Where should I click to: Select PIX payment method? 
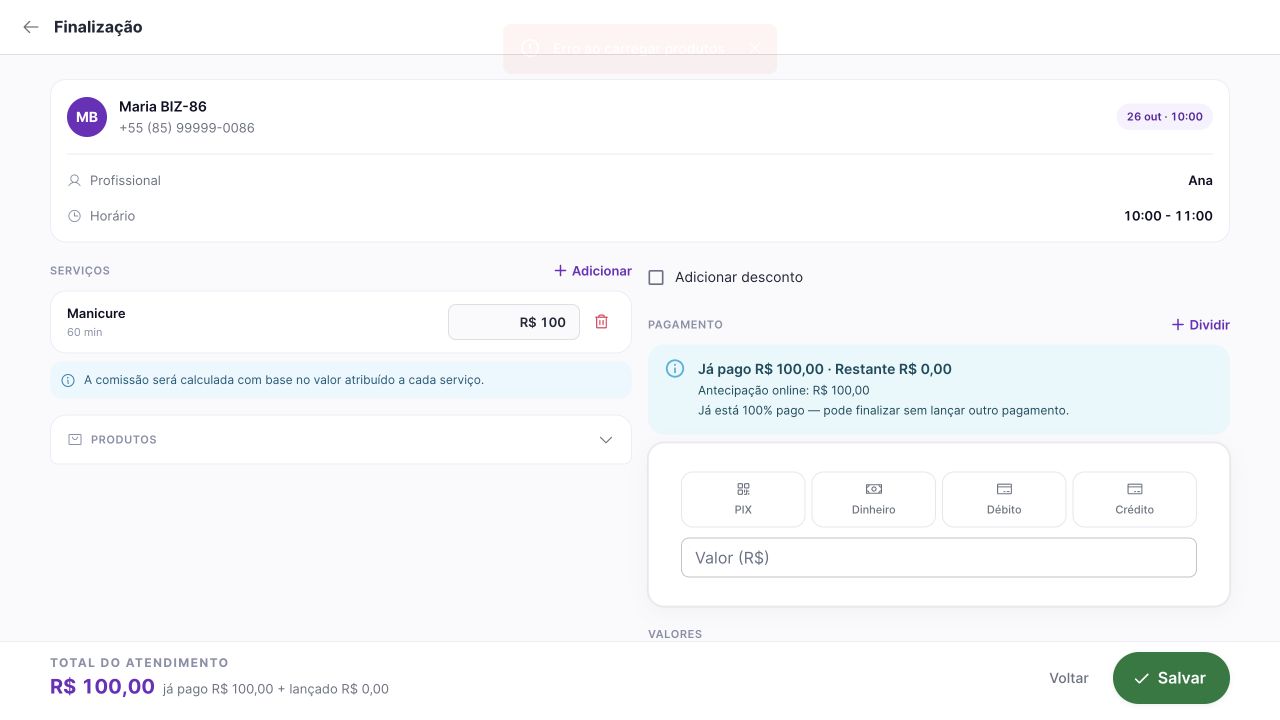point(743,499)
